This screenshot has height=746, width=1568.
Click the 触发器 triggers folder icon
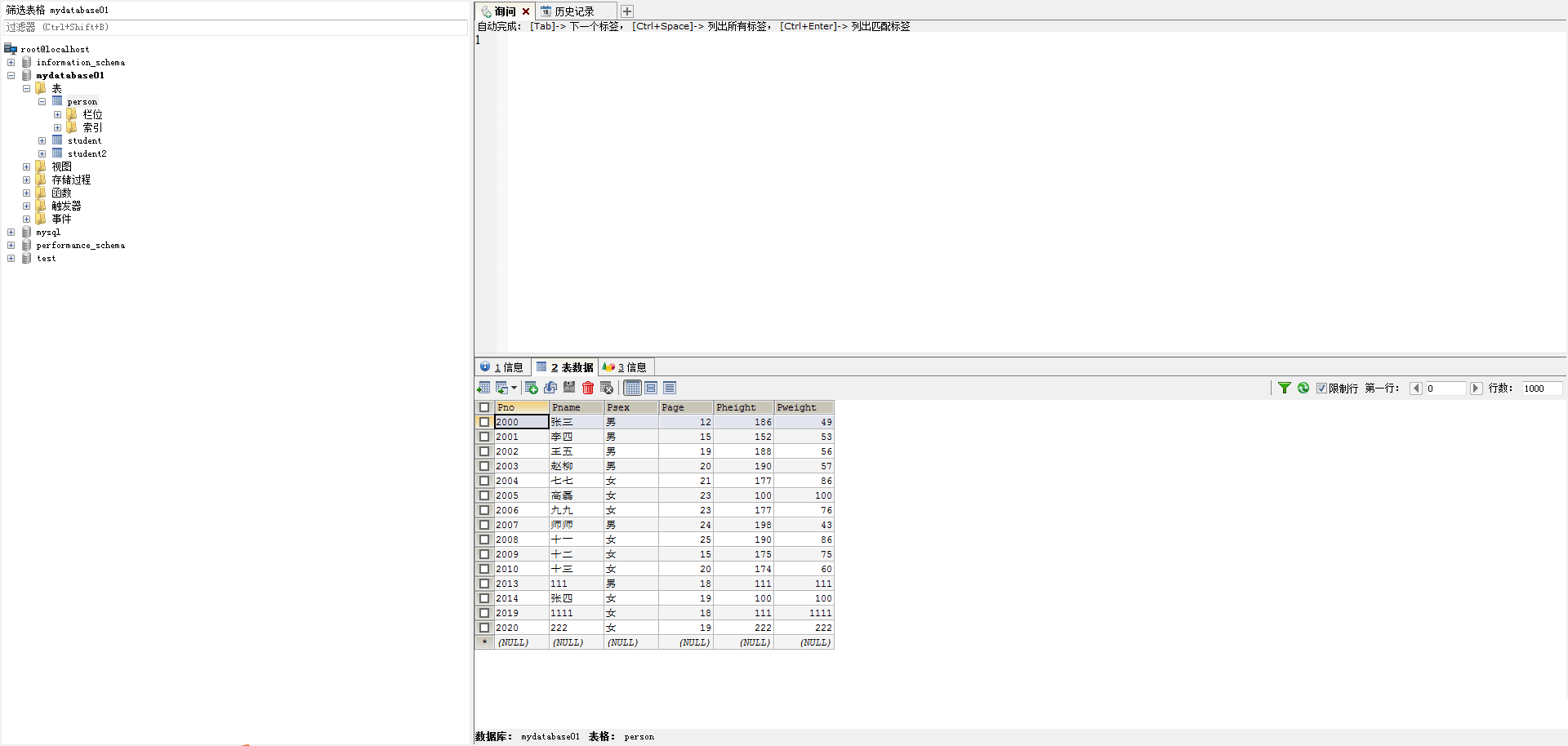(41, 206)
